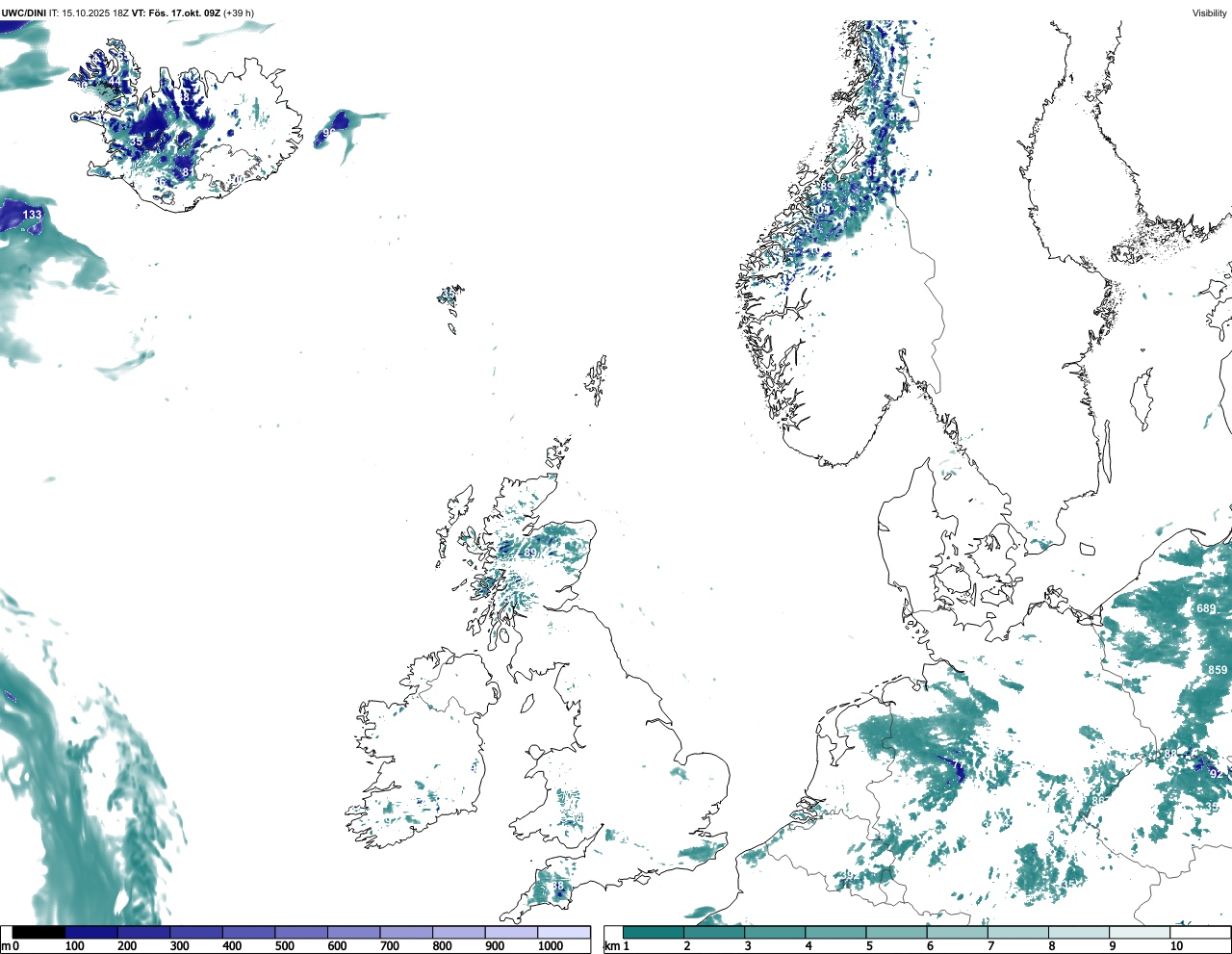
Task: Click the "m" unit label on legend
Action: pos(6,946)
